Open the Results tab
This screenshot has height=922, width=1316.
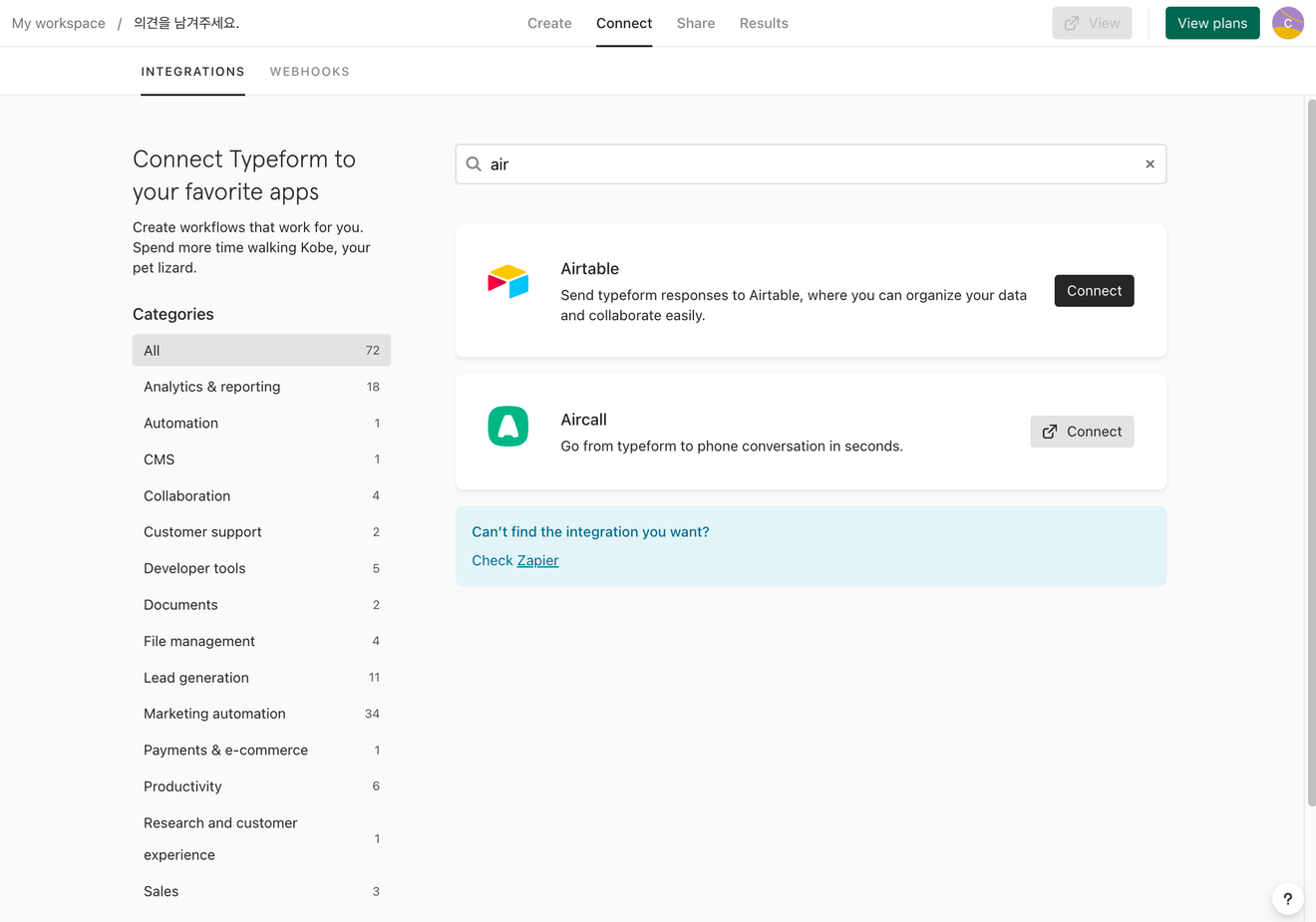(764, 23)
